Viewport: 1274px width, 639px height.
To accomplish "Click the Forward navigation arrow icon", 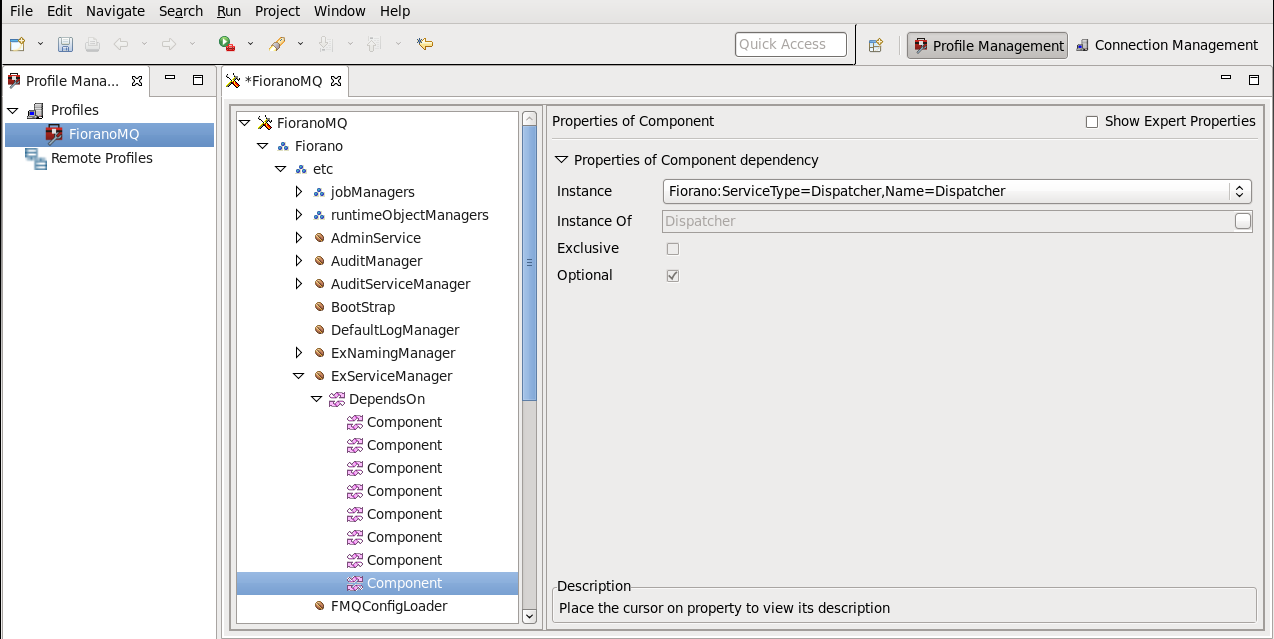I will tap(169, 44).
